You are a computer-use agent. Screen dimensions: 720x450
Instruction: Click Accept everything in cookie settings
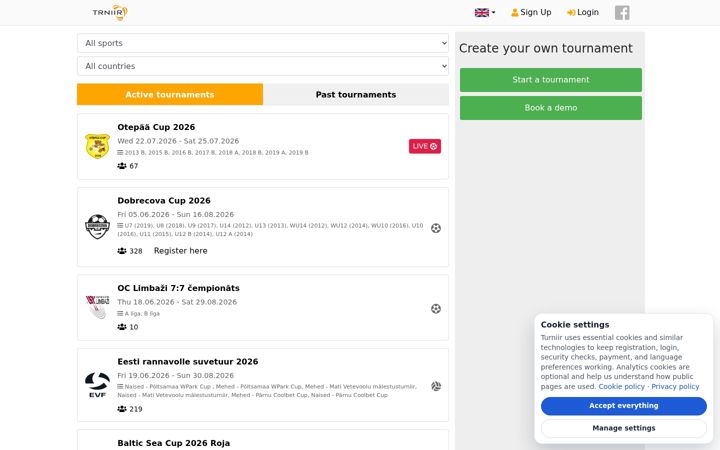tap(624, 406)
